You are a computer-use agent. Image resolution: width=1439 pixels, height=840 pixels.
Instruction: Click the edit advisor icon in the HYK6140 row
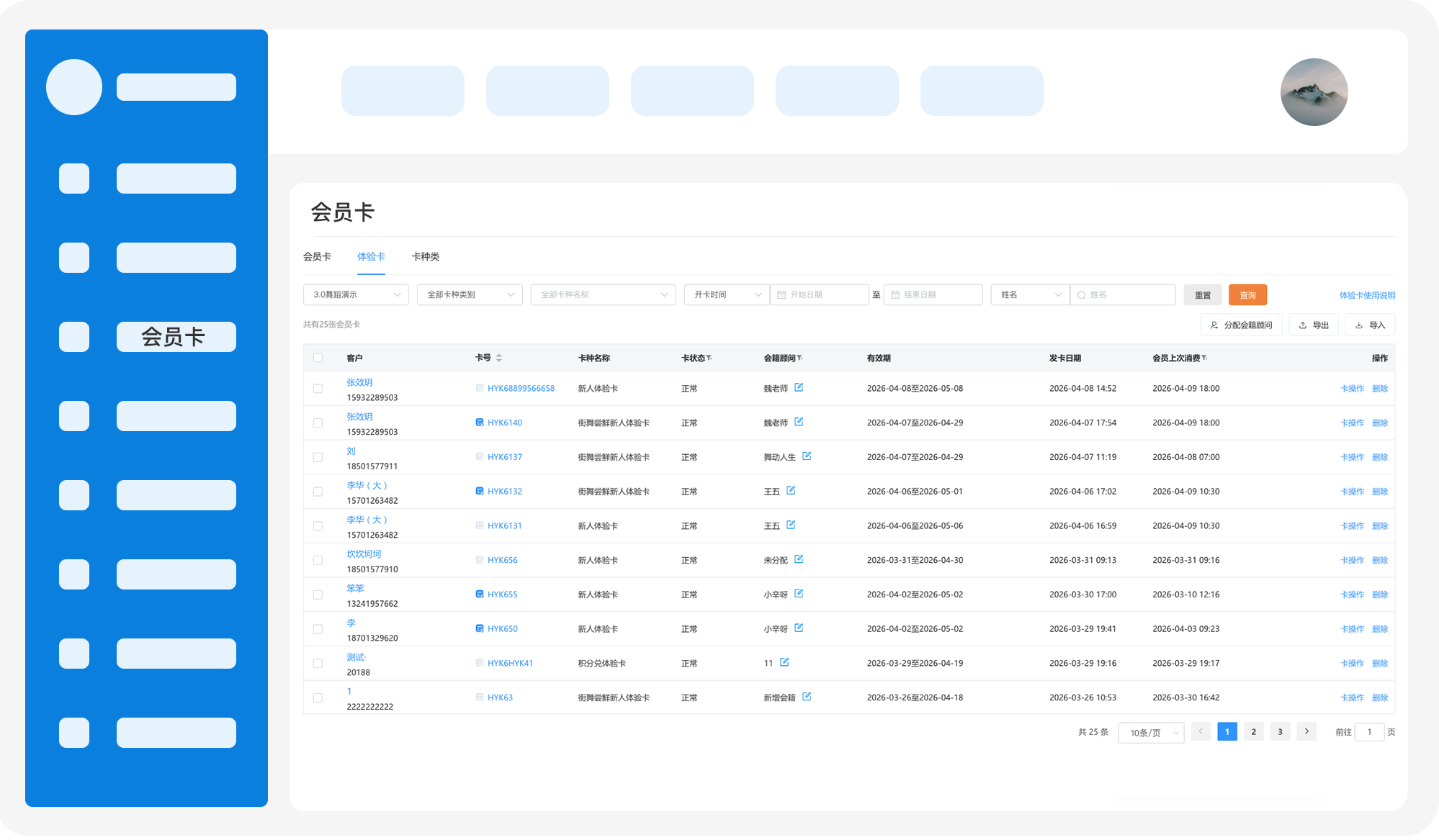[799, 422]
